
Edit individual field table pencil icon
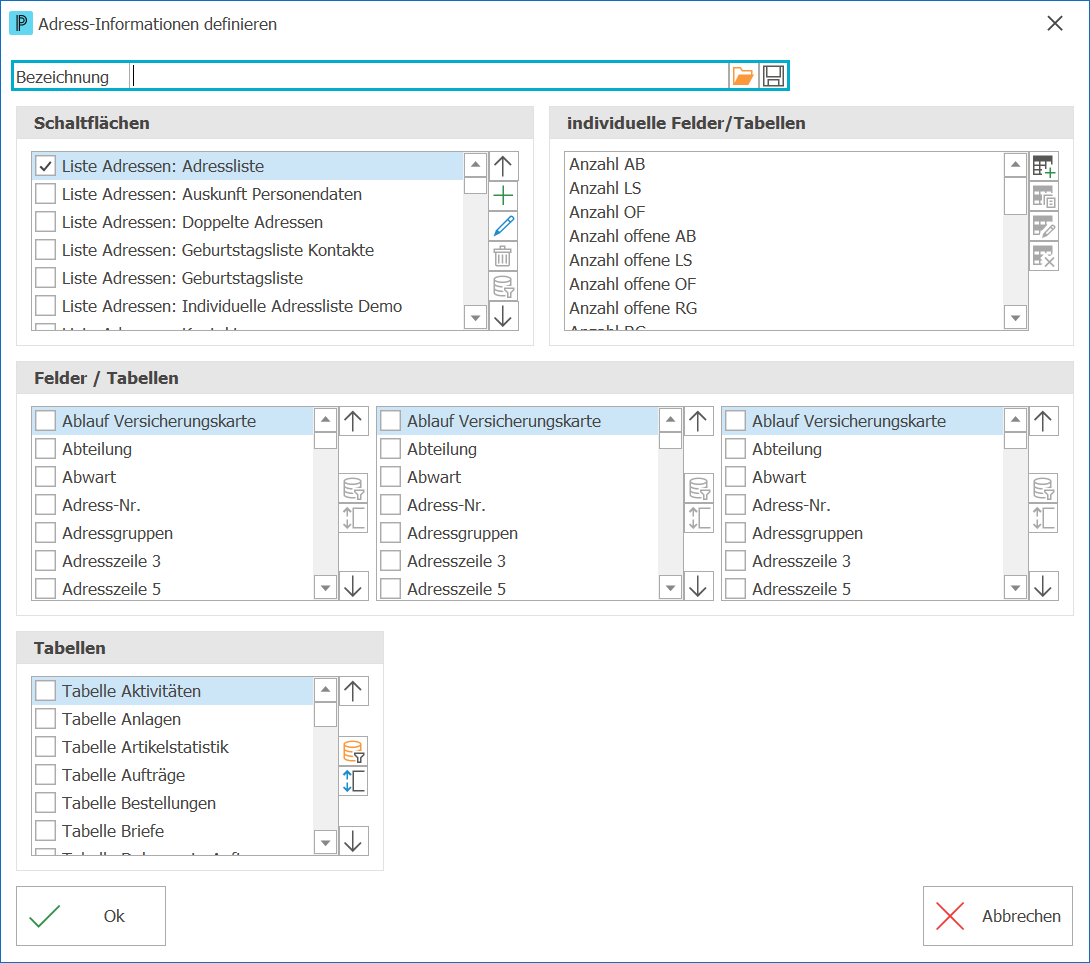pyautogui.click(x=1043, y=226)
